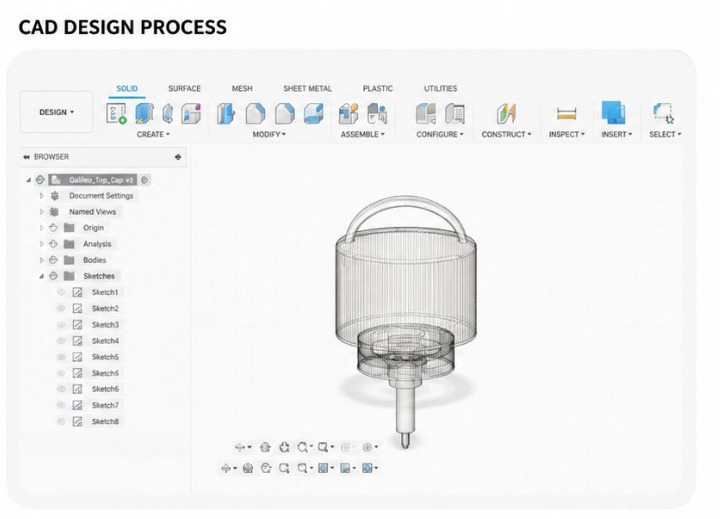This screenshot has height=519, width=720.
Task: Expand the Document Settings node
Action: [x=41, y=196]
